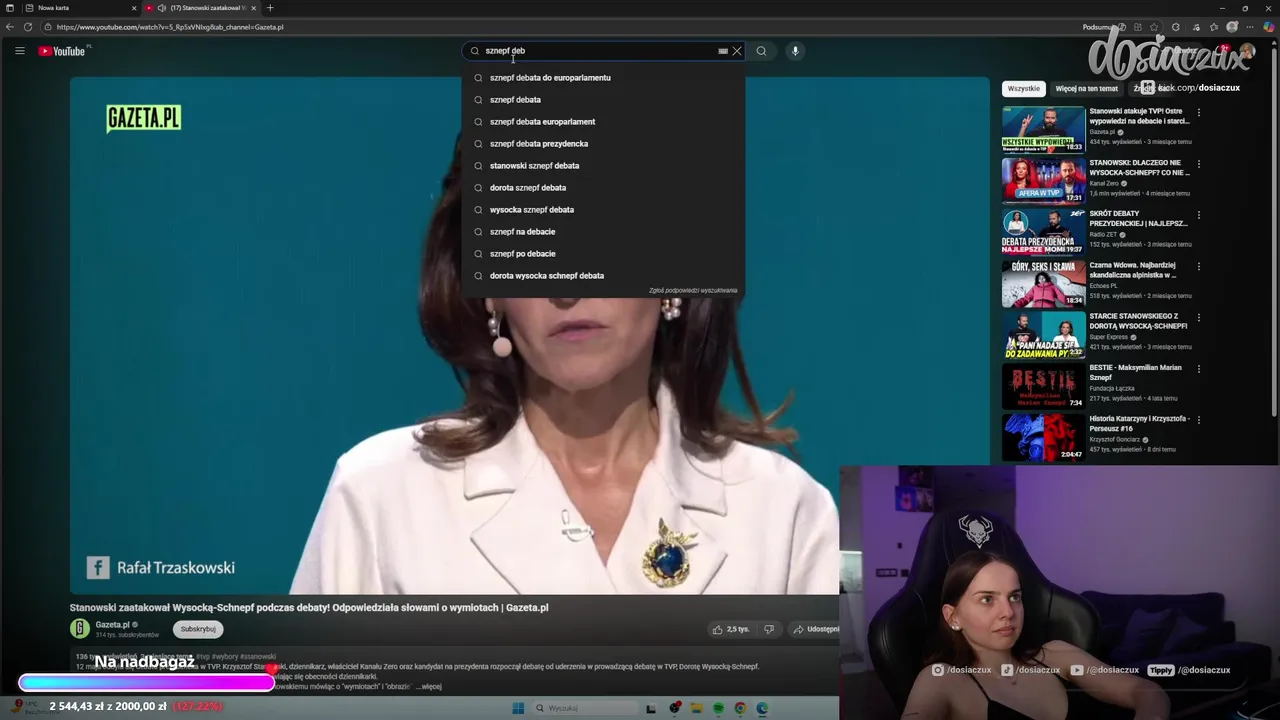Screen dimensions: 1280x720
Task: Clear the search box with X icon
Action: coord(737,51)
